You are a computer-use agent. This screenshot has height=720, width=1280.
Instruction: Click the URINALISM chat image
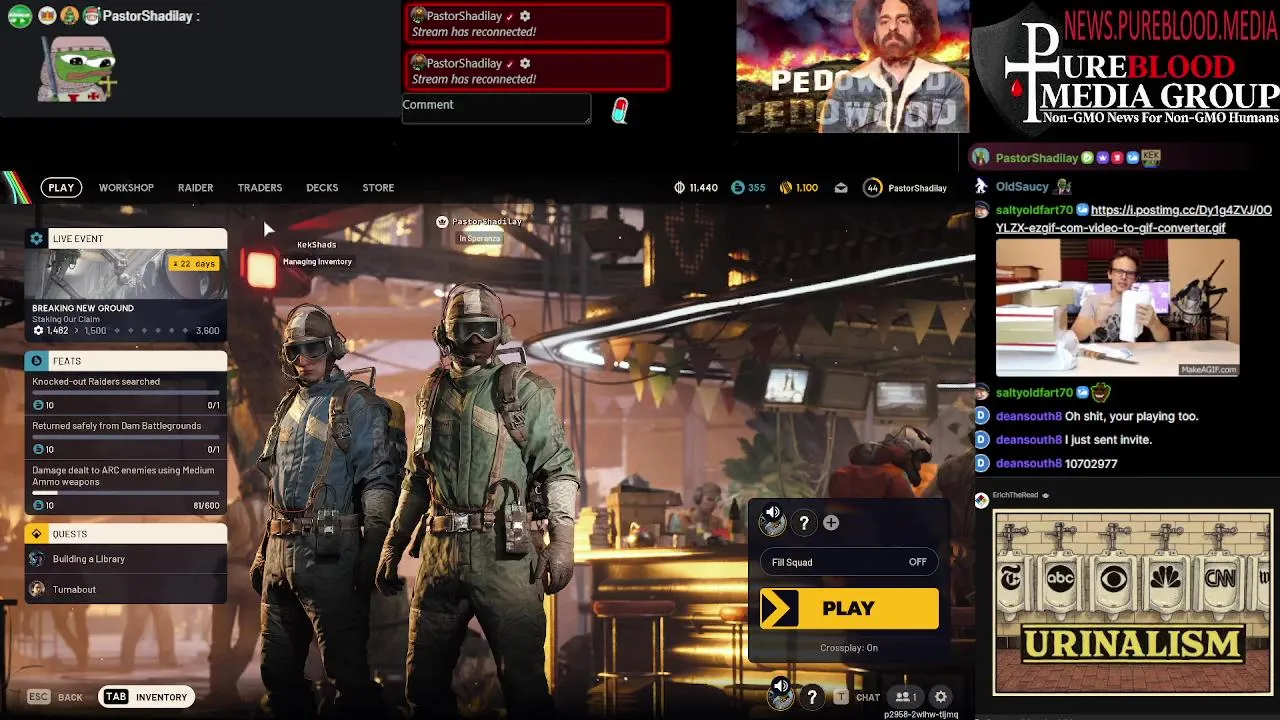pos(1132,602)
